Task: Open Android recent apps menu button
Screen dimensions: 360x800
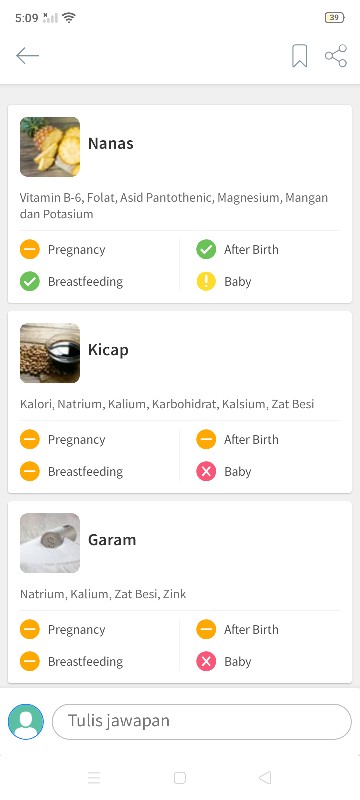Action: [94, 778]
